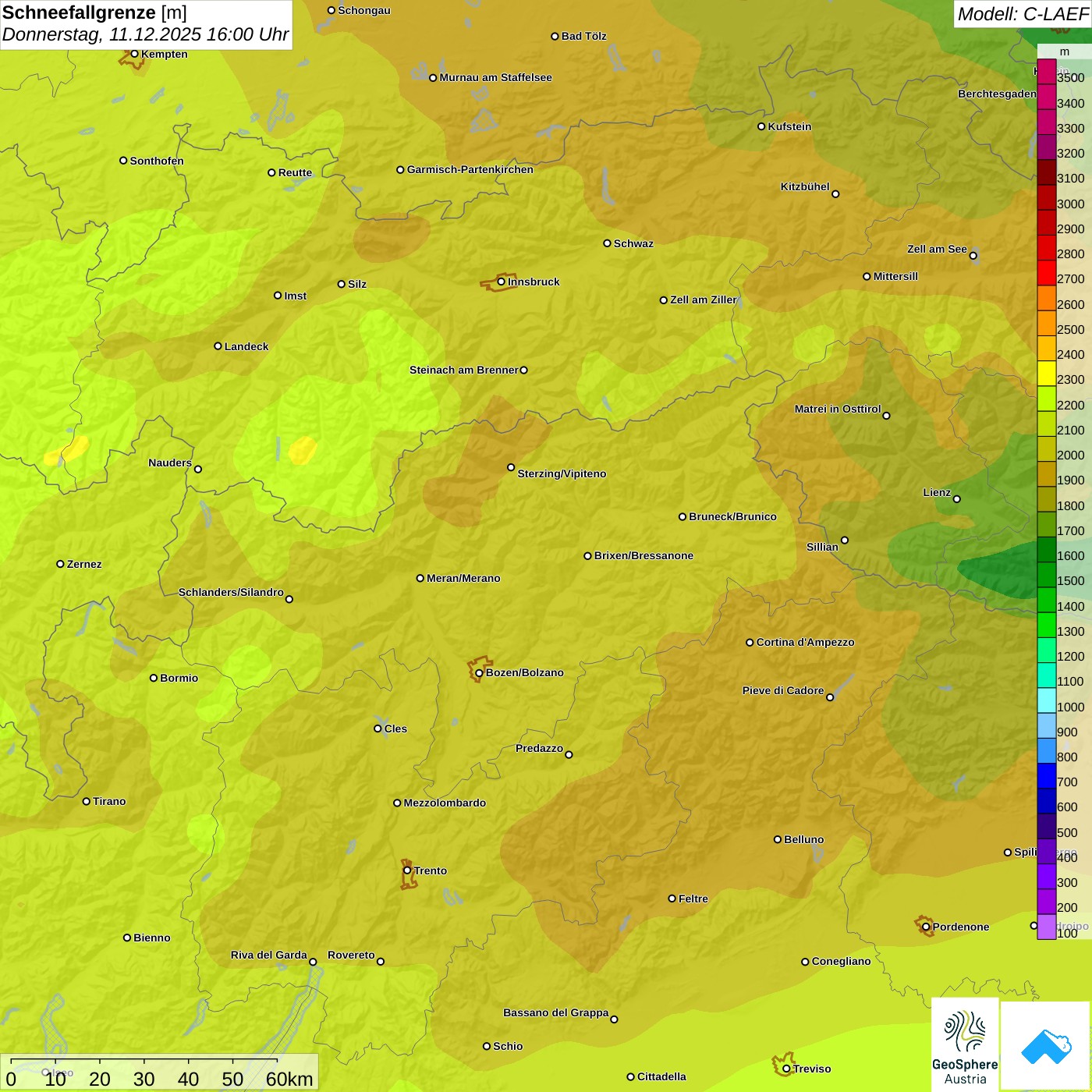1092x1092 pixels.
Task: Click the Kitzbühel location dot
Action: click(x=835, y=194)
